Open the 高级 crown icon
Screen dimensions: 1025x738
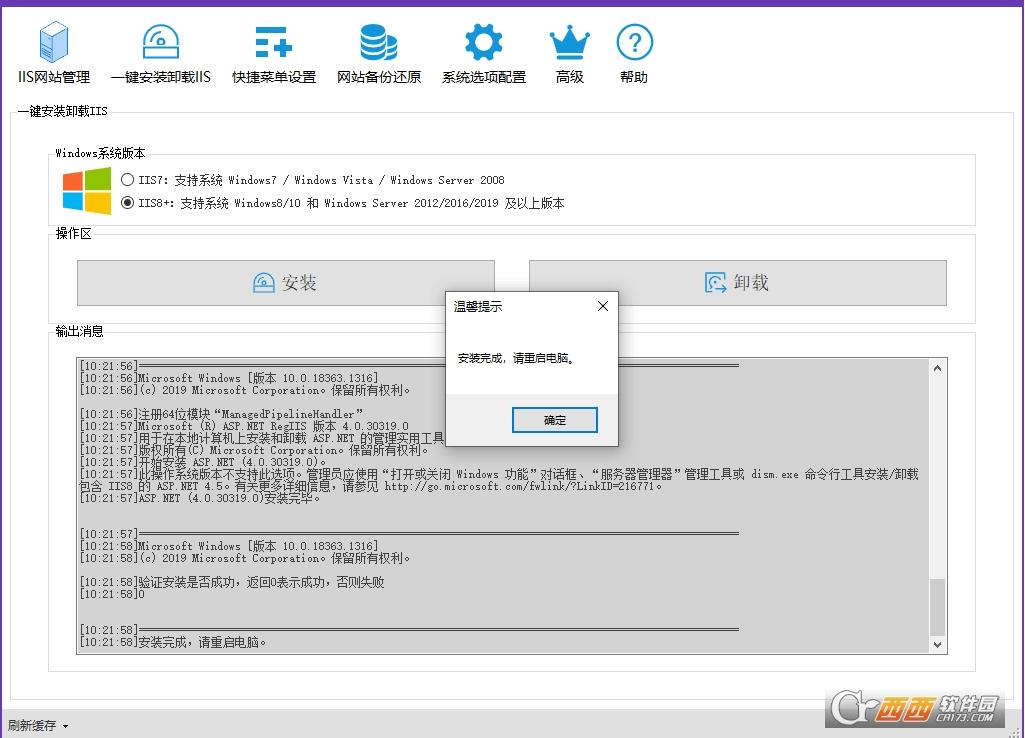pos(569,42)
